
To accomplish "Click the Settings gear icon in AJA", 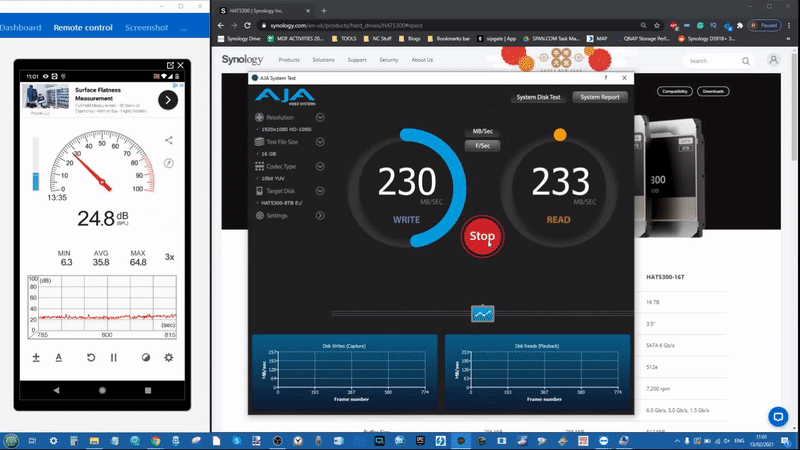I will [259, 215].
